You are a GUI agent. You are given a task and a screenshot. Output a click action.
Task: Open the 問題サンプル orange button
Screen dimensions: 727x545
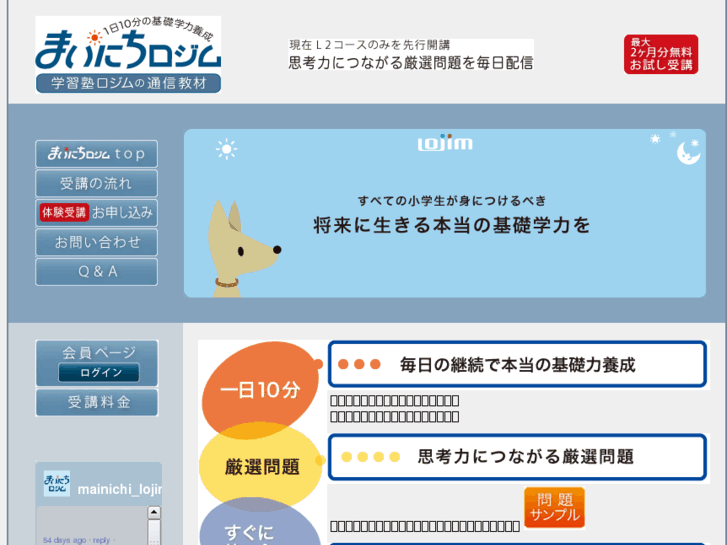point(555,507)
